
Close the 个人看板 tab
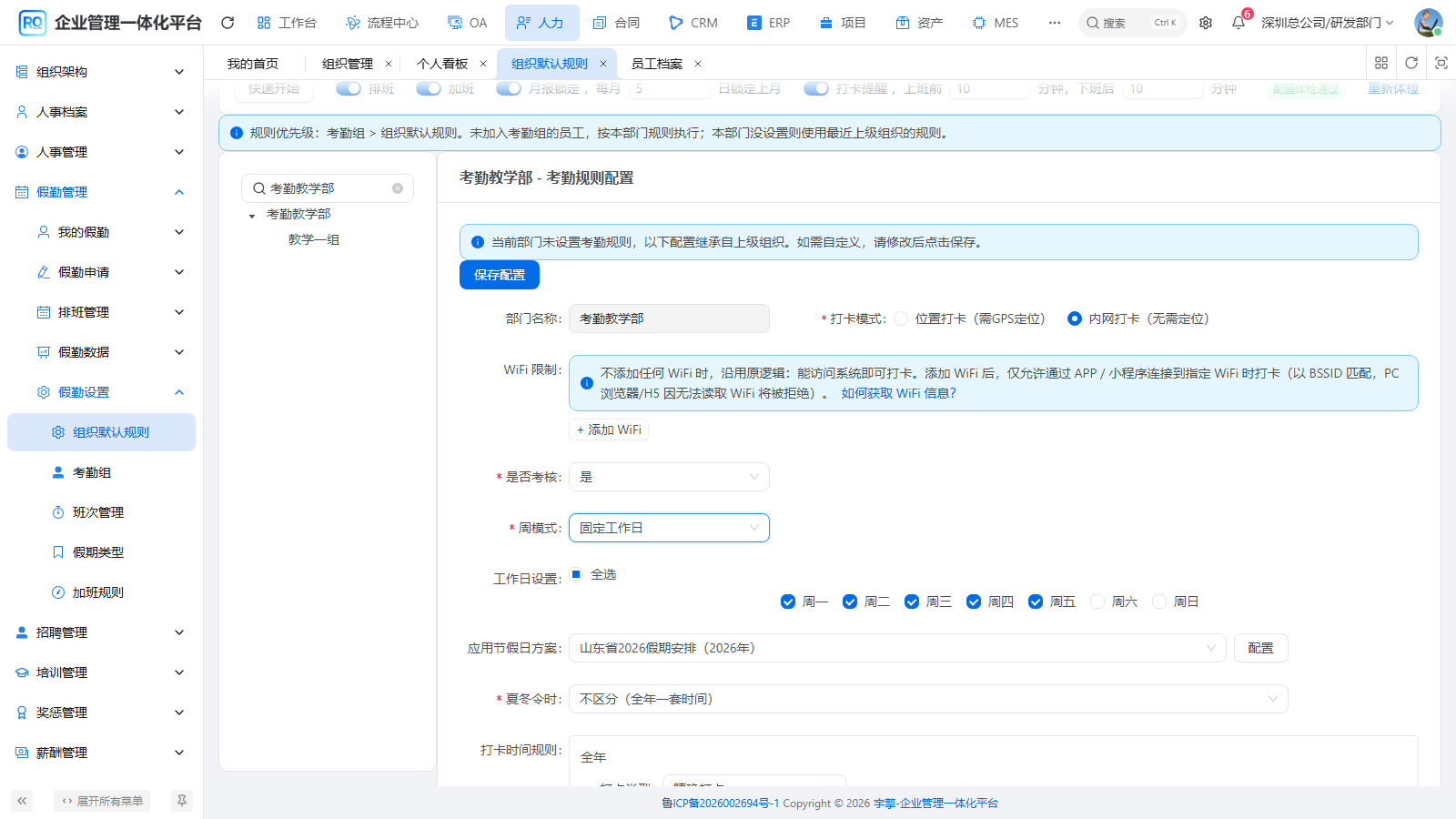pyautogui.click(x=483, y=64)
